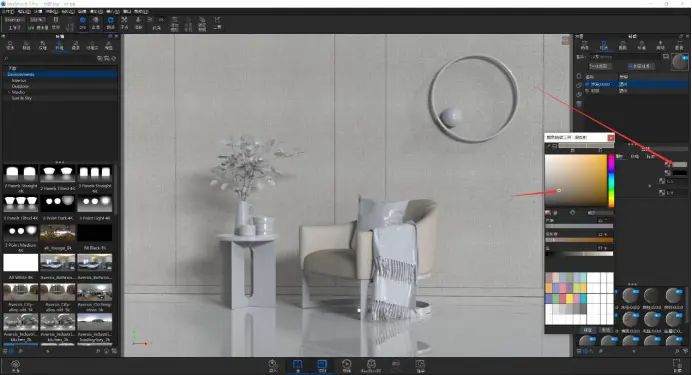The image size is (692, 375).
Task: Open the 文件 (File) menu
Action: (8, 12)
